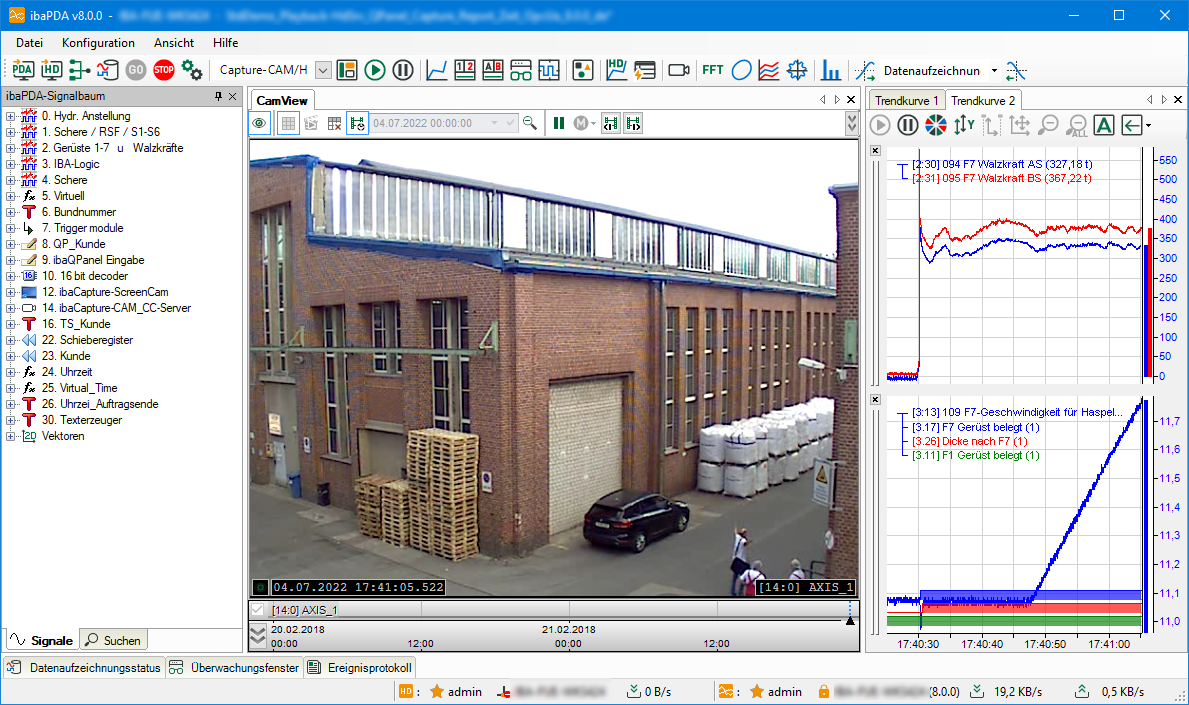
Task: Toggle the AXIS_1 checkbox in the timeline
Action: coord(258,610)
